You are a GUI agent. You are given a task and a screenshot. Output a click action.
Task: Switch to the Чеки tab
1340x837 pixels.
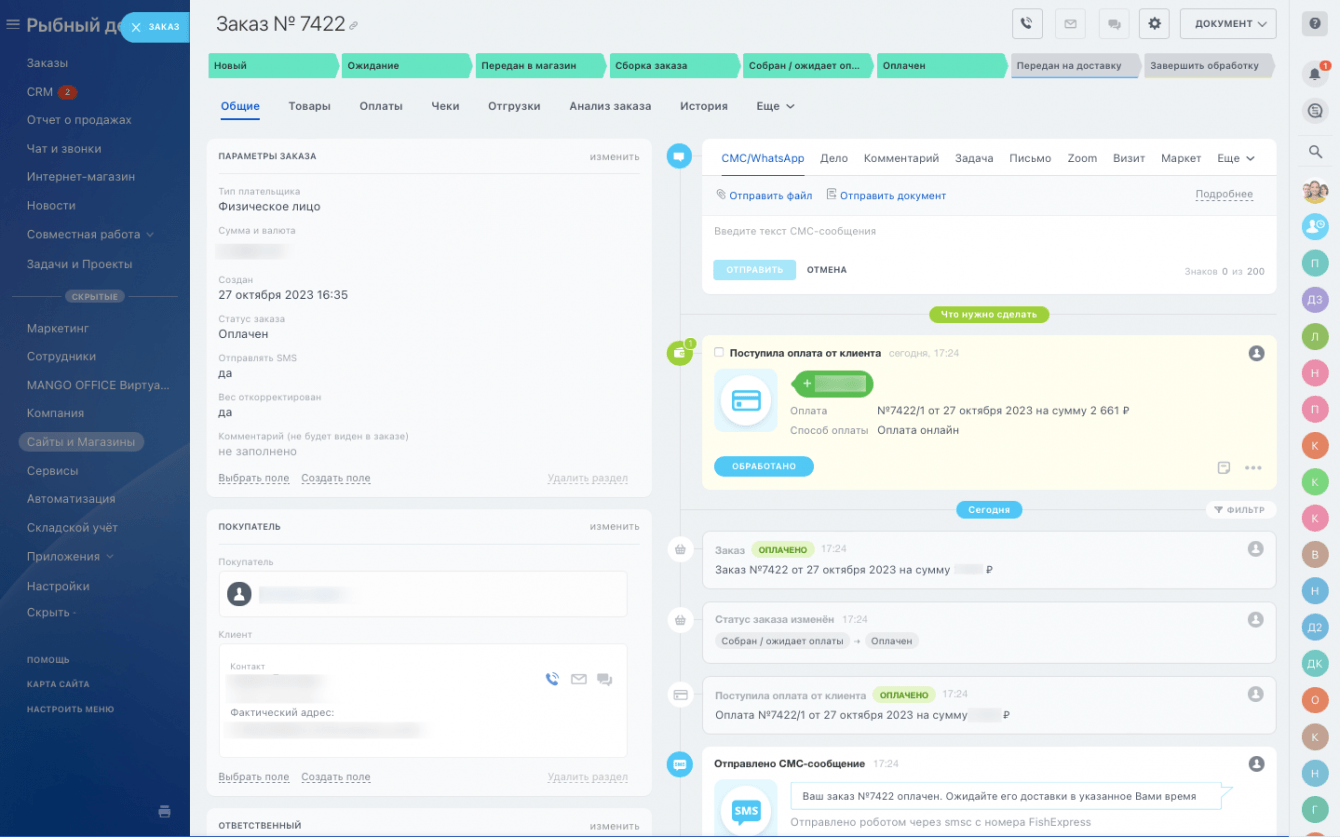point(445,106)
